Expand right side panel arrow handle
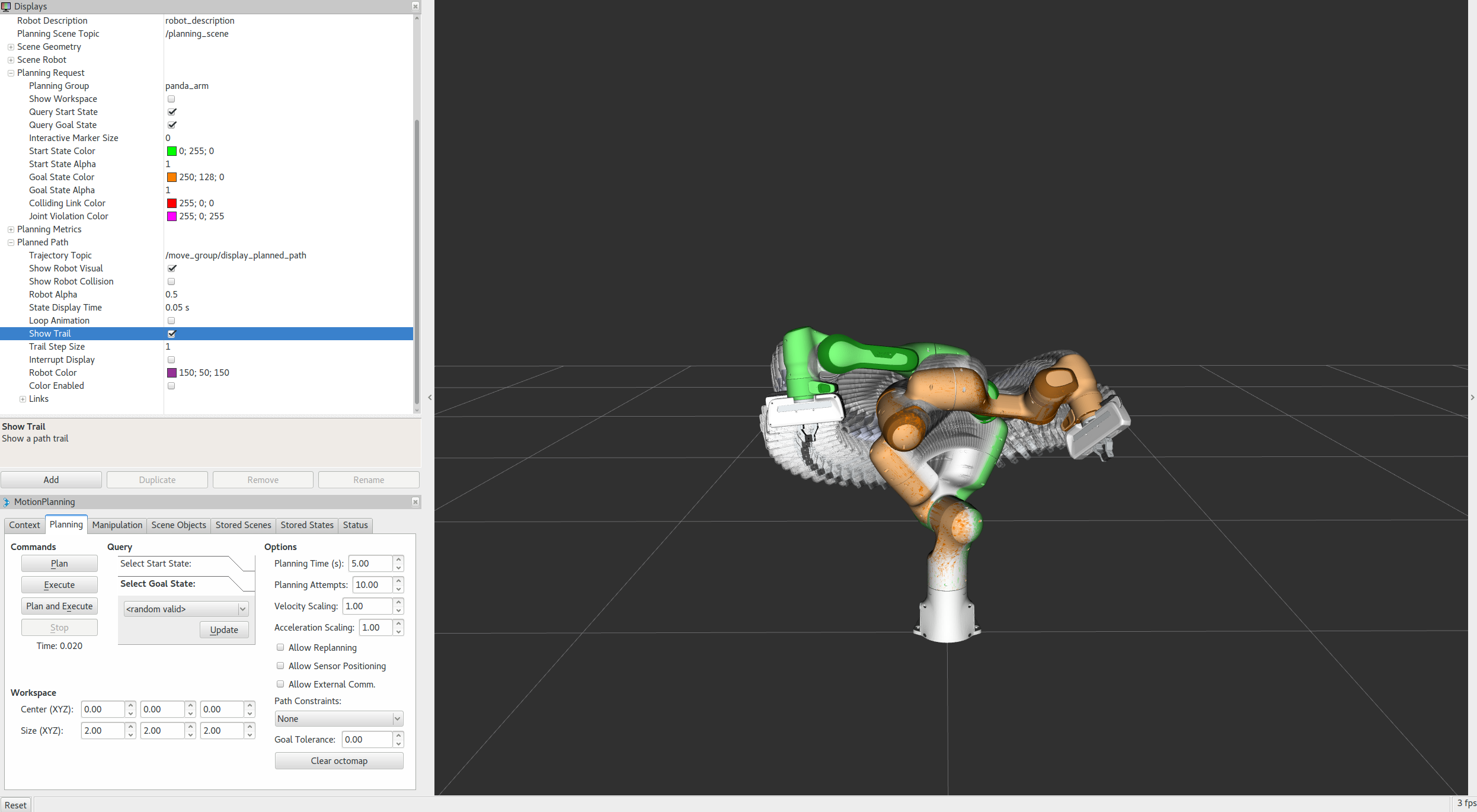 point(1472,398)
